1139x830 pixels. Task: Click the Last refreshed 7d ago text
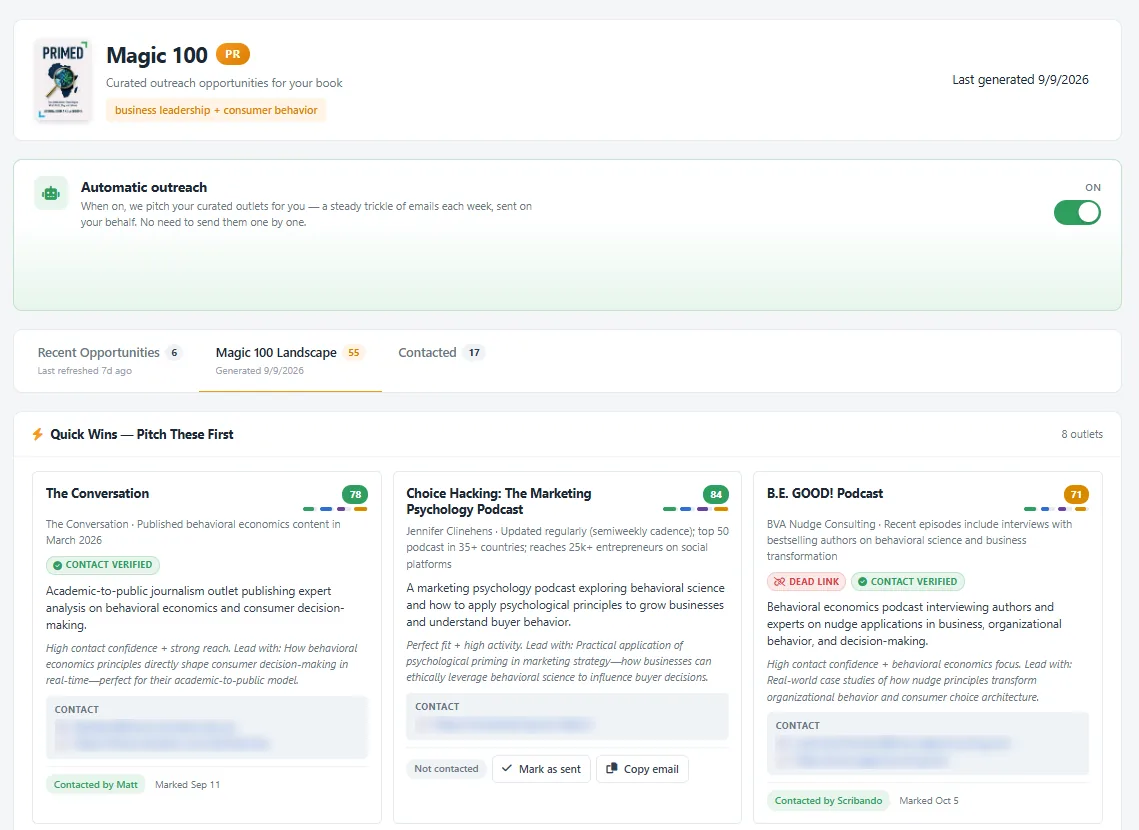tap(85, 371)
